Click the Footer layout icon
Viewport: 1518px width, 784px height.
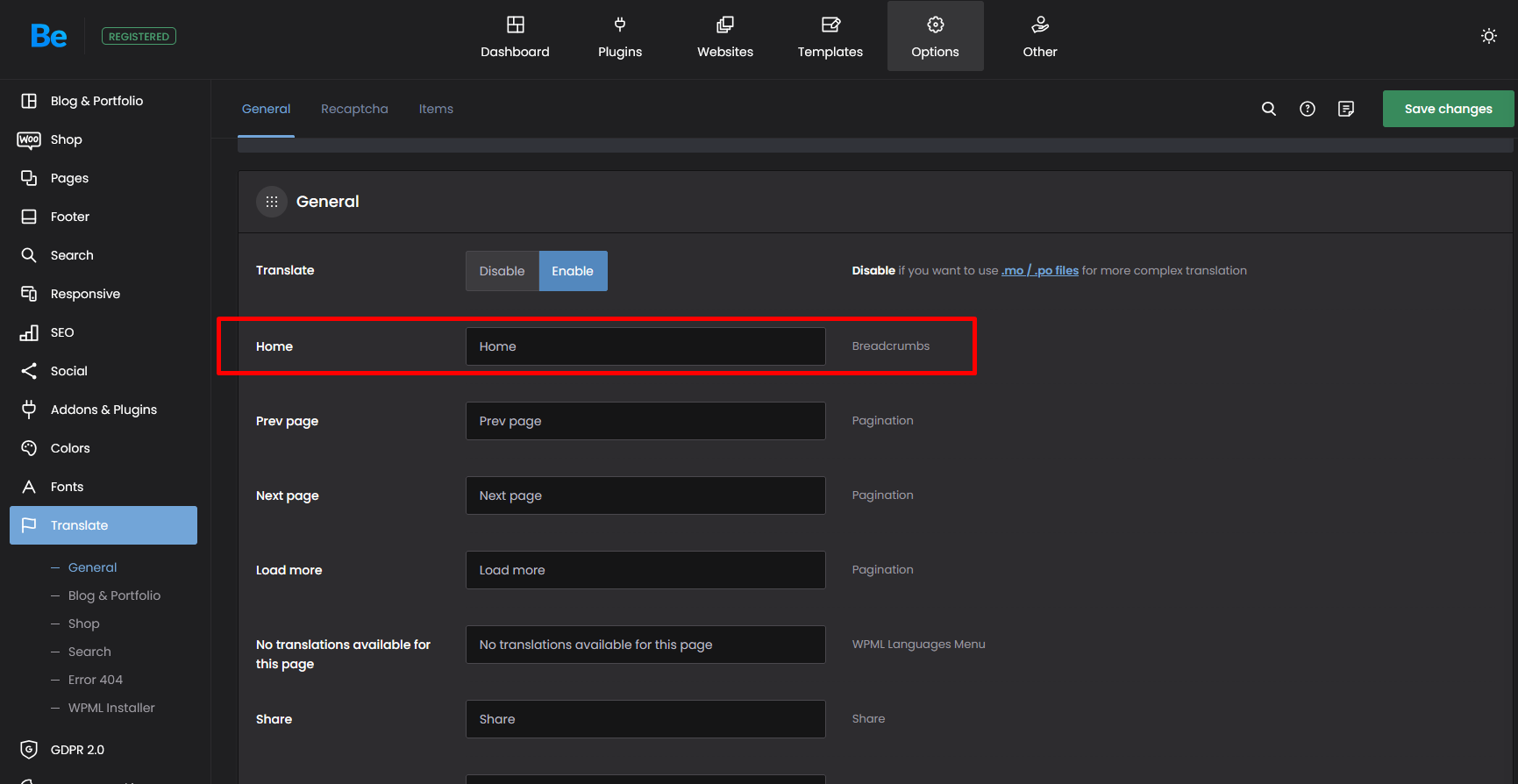click(x=29, y=217)
